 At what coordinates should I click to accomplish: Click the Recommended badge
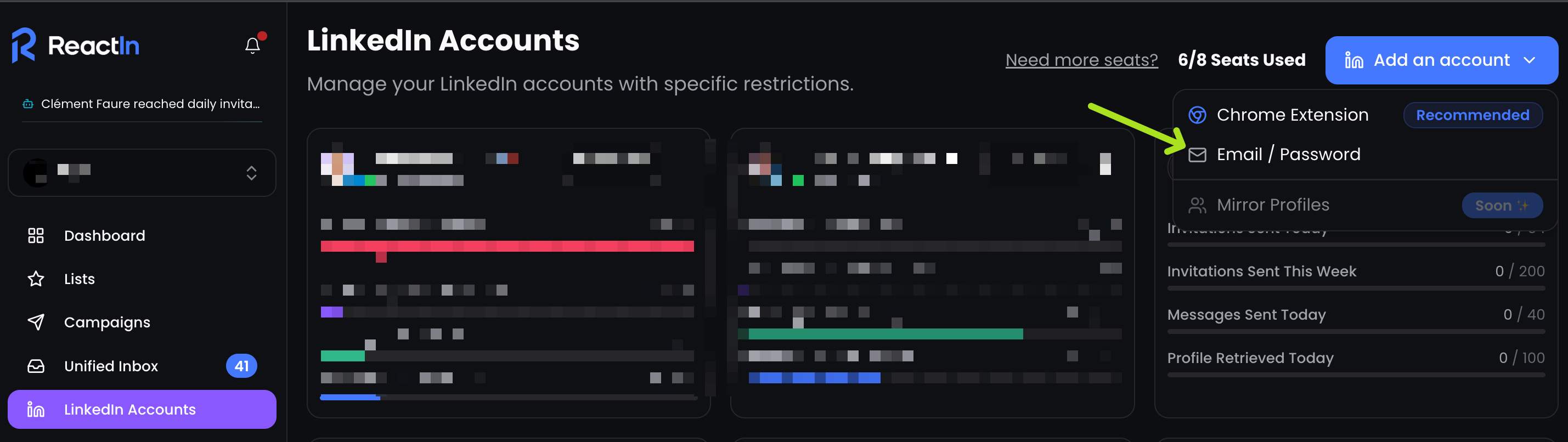(x=1472, y=115)
